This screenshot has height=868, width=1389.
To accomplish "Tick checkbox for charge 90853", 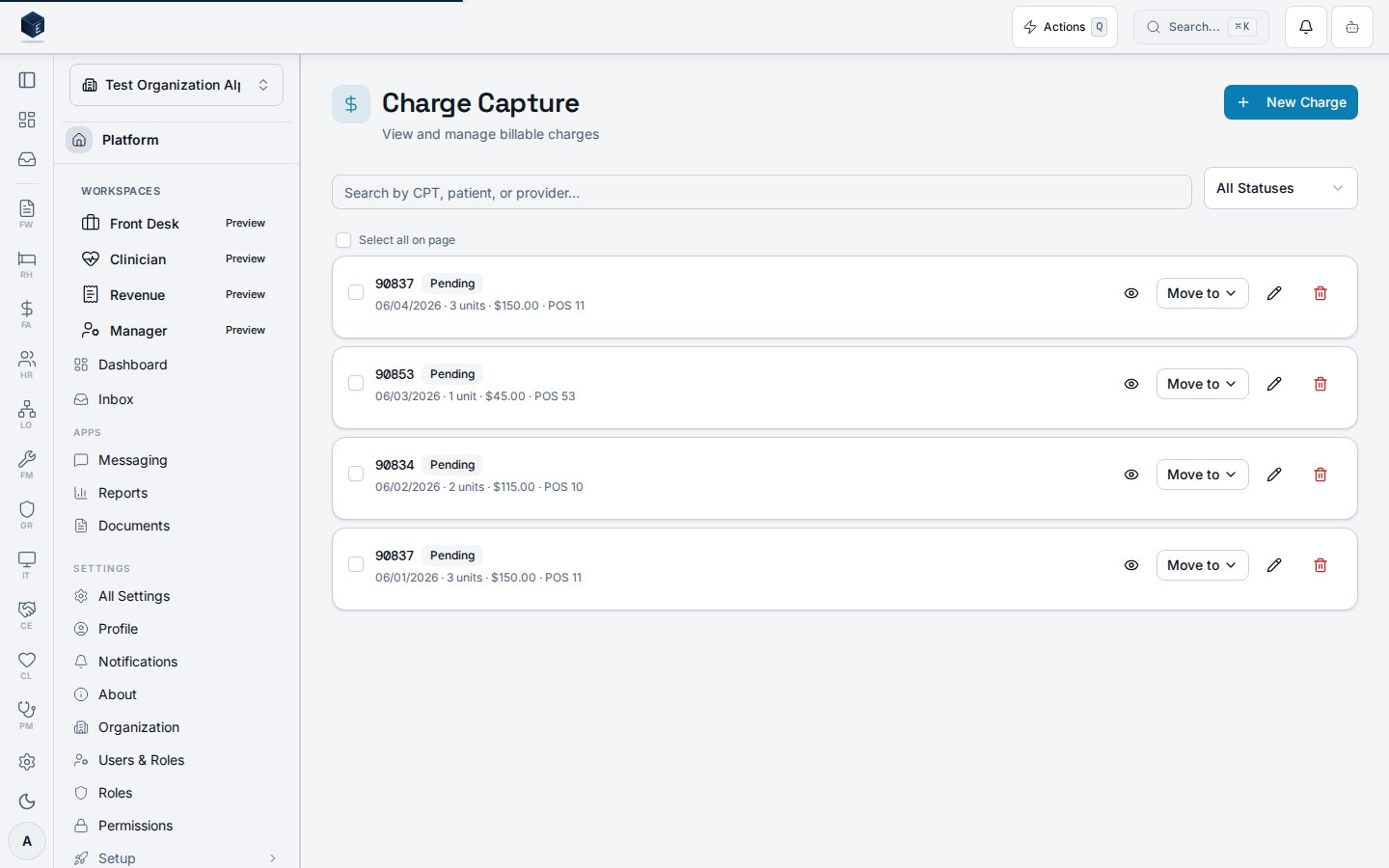I will tap(356, 383).
